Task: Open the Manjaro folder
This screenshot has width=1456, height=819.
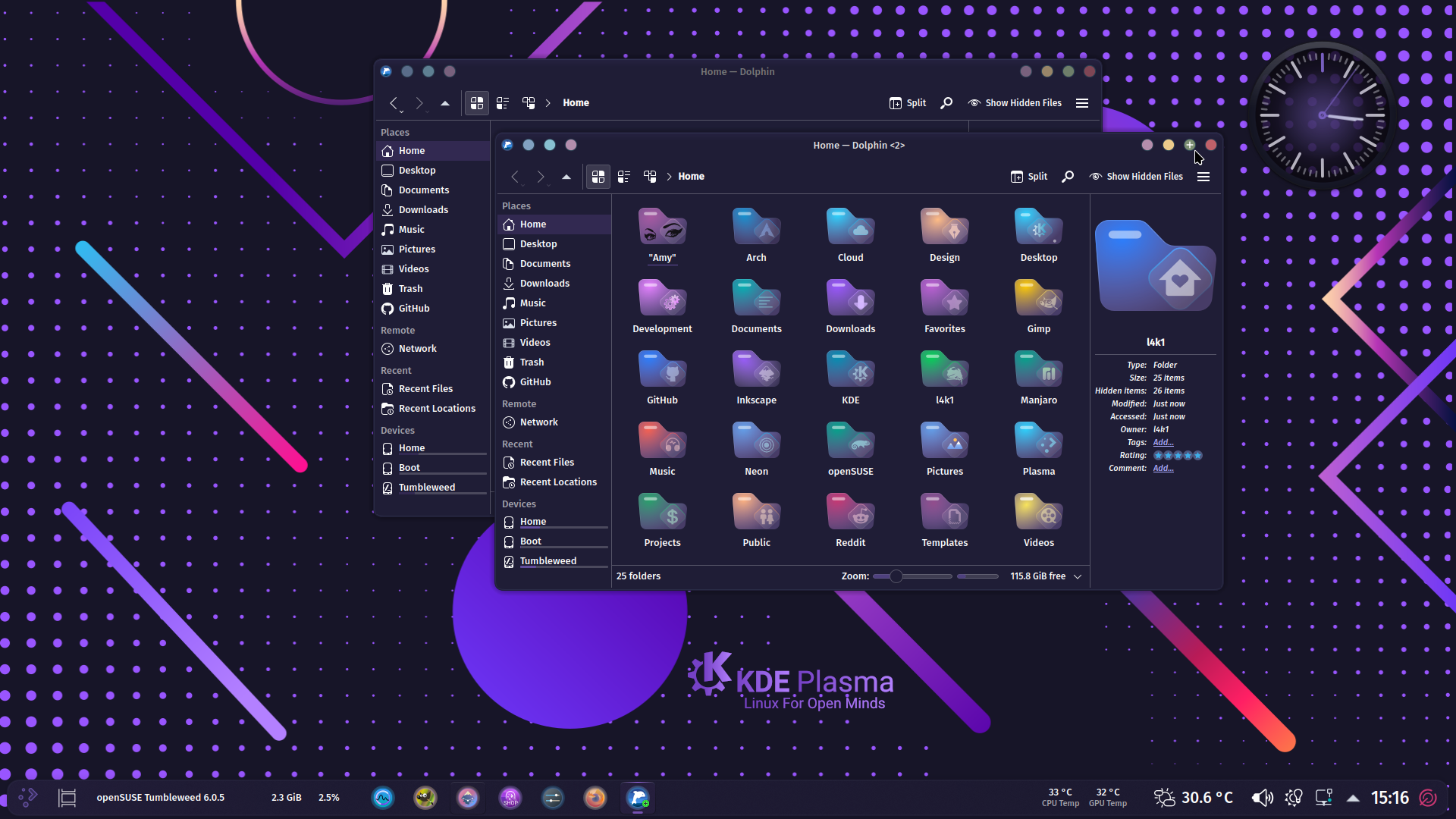Action: tap(1038, 378)
